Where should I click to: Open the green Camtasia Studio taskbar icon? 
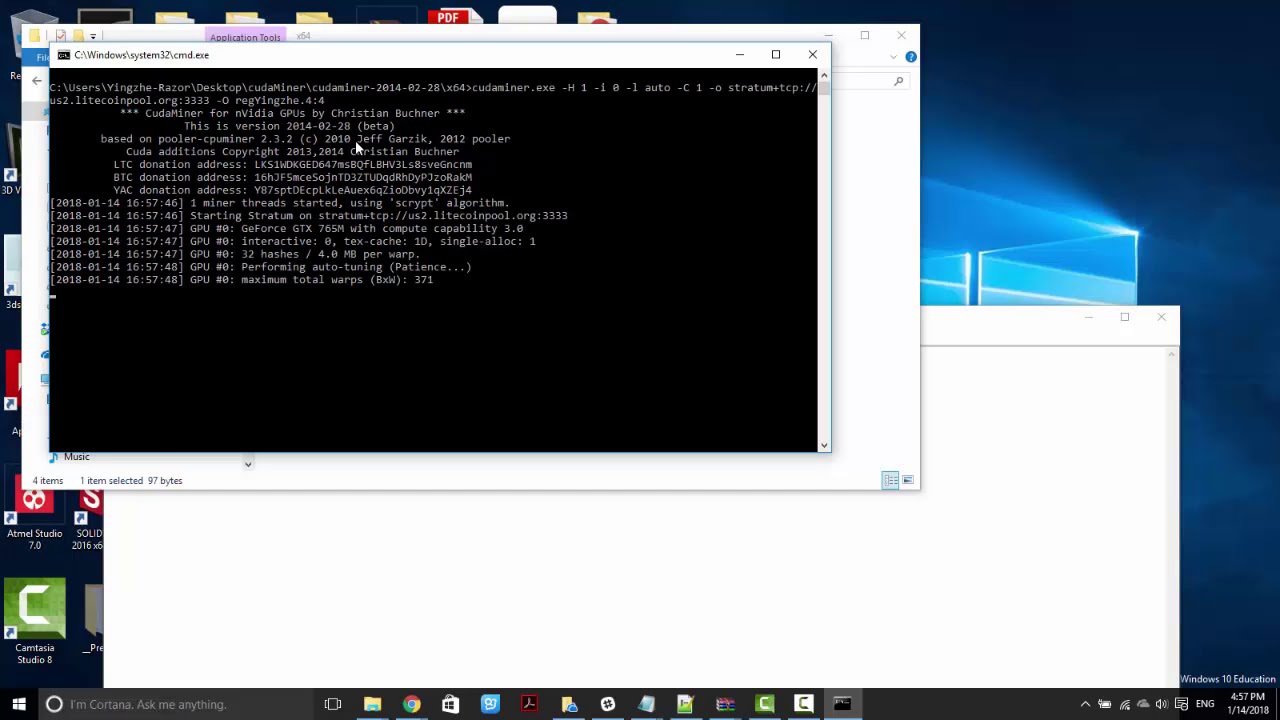pyautogui.click(x=765, y=704)
